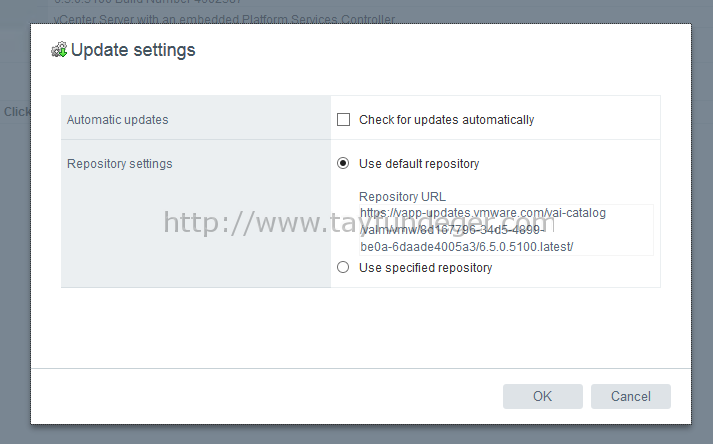Click the Use default repository label text
Viewport: 713px width, 444px height.
click(419, 164)
